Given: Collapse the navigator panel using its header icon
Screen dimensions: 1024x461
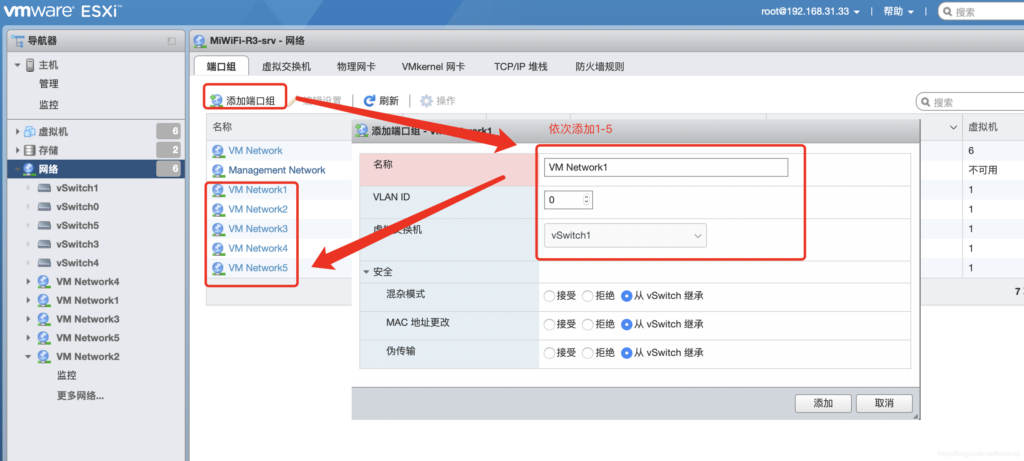Looking at the screenshot, I should click(x=172, y=41).
